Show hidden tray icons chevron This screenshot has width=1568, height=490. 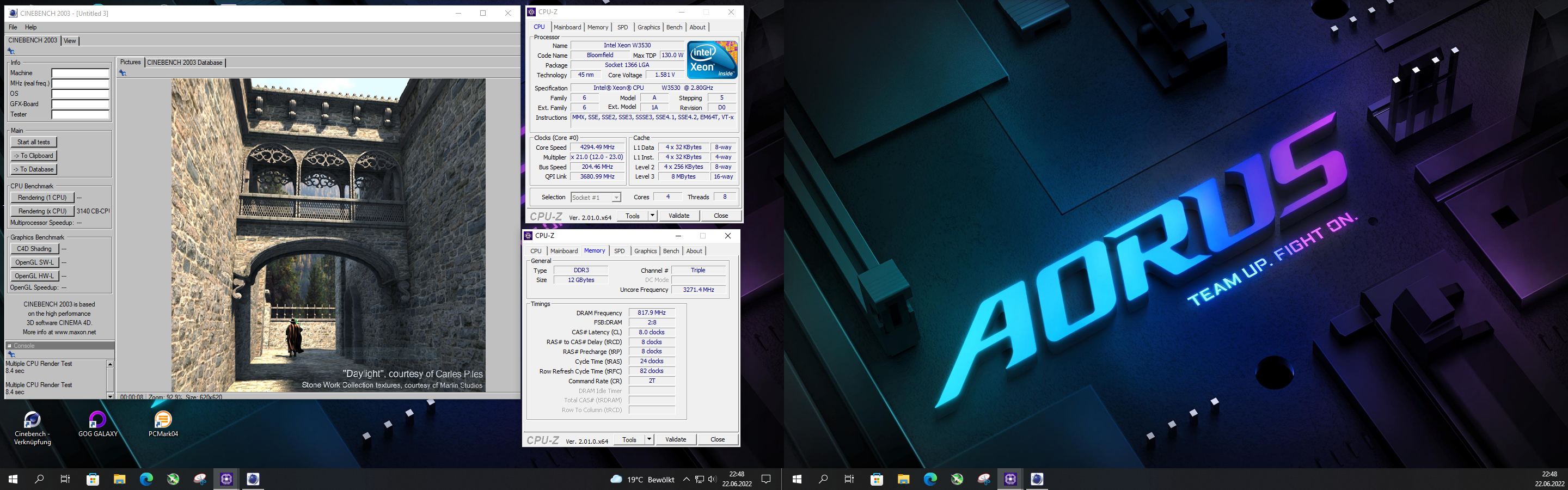[x=686, y=479]
